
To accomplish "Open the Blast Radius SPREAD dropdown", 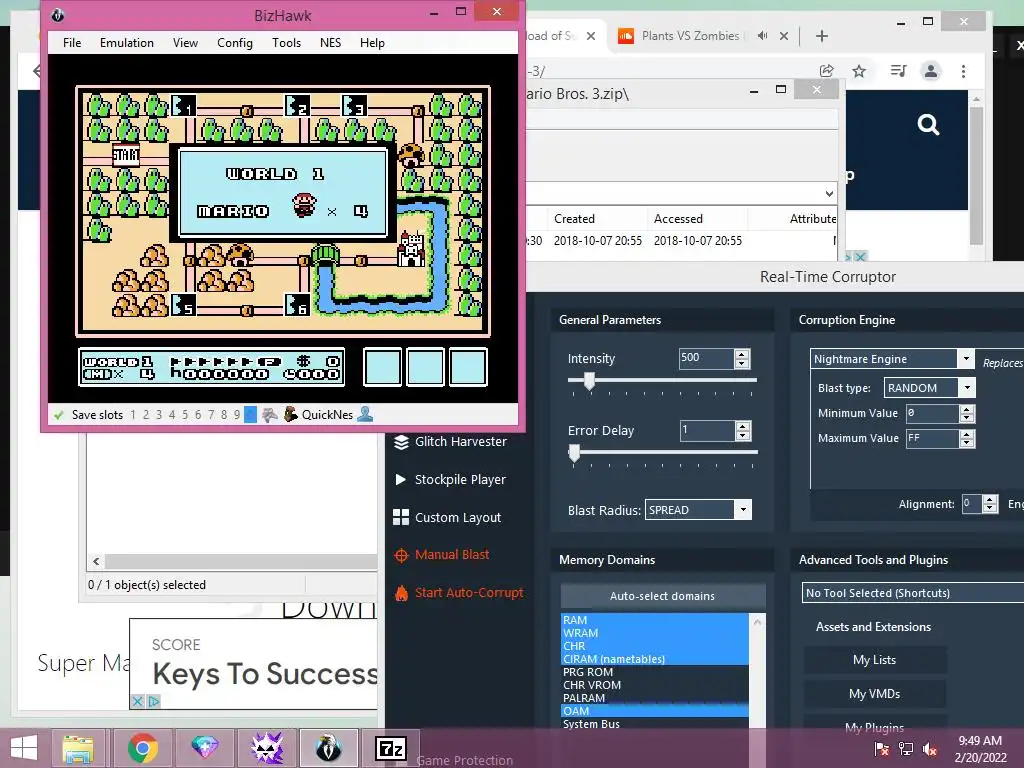I will coord(743,510).
